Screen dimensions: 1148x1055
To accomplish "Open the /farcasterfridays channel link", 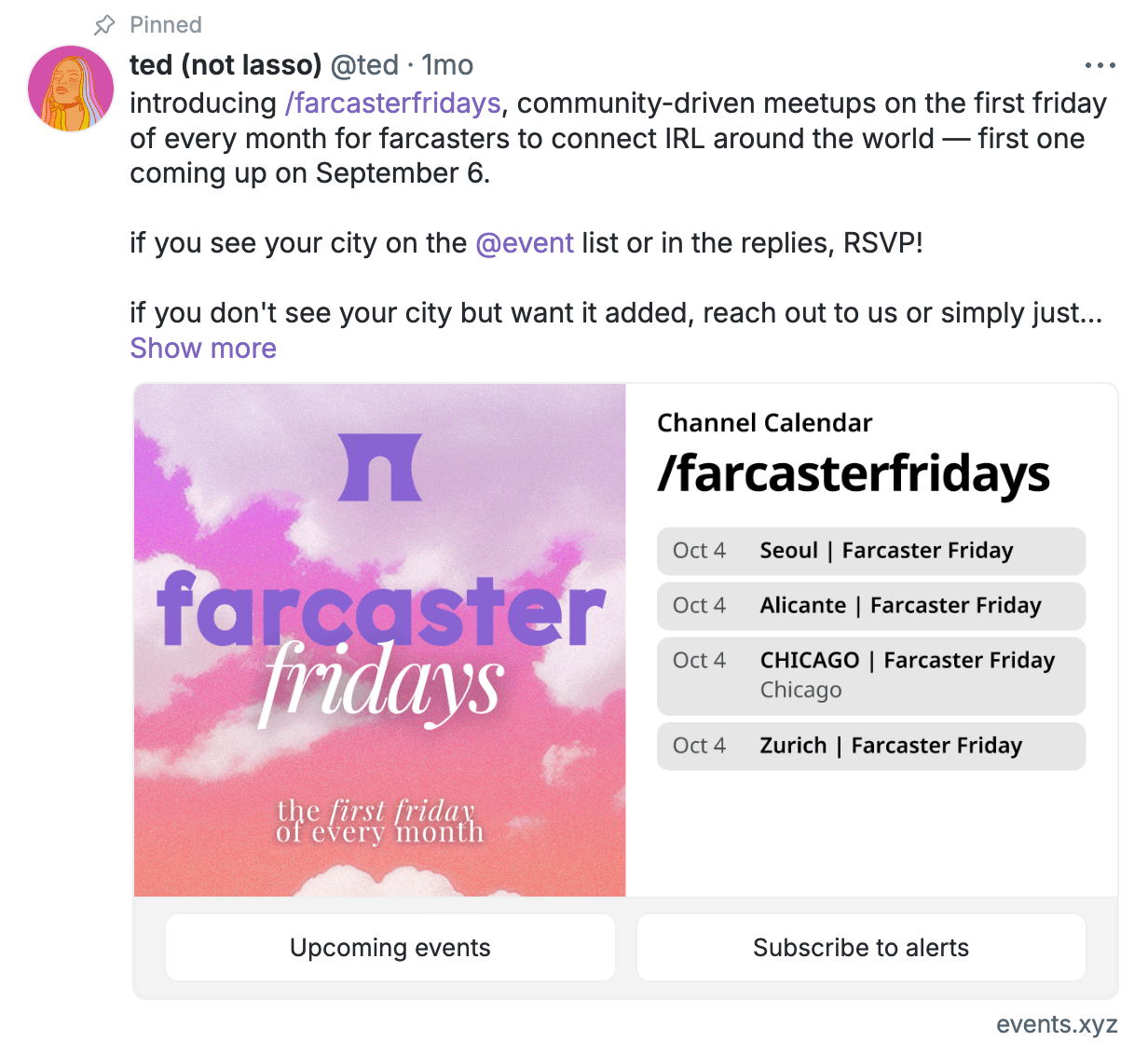I will 393,103.
